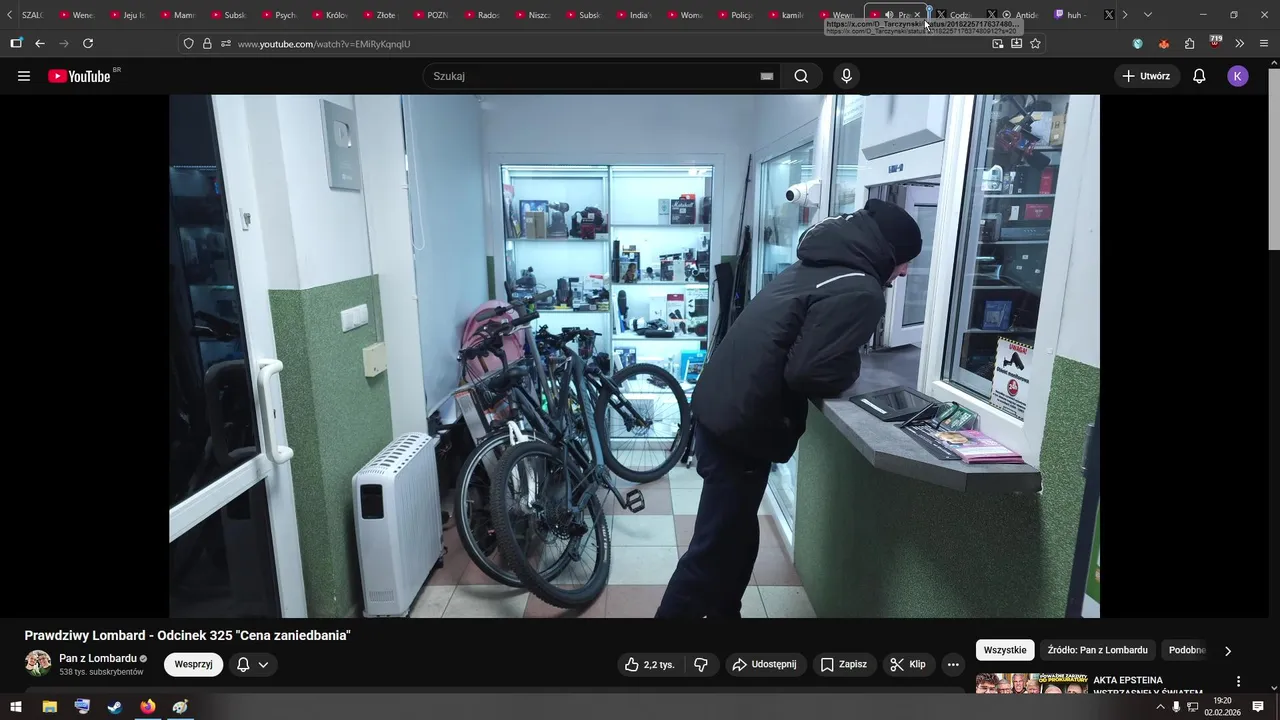Select the Wszystkie filter chip

[x=1005, y=650]
